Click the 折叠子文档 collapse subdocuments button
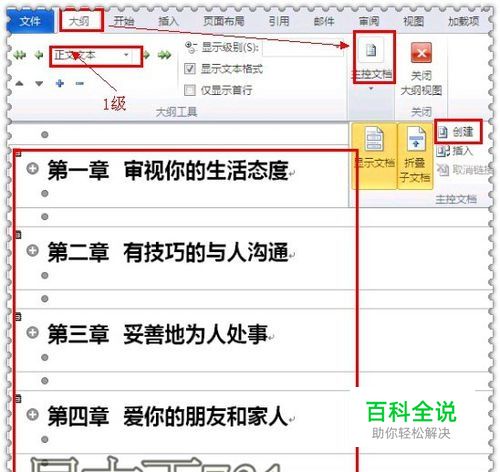The width and height of the screenshot is (500, 472). point(415,156)
